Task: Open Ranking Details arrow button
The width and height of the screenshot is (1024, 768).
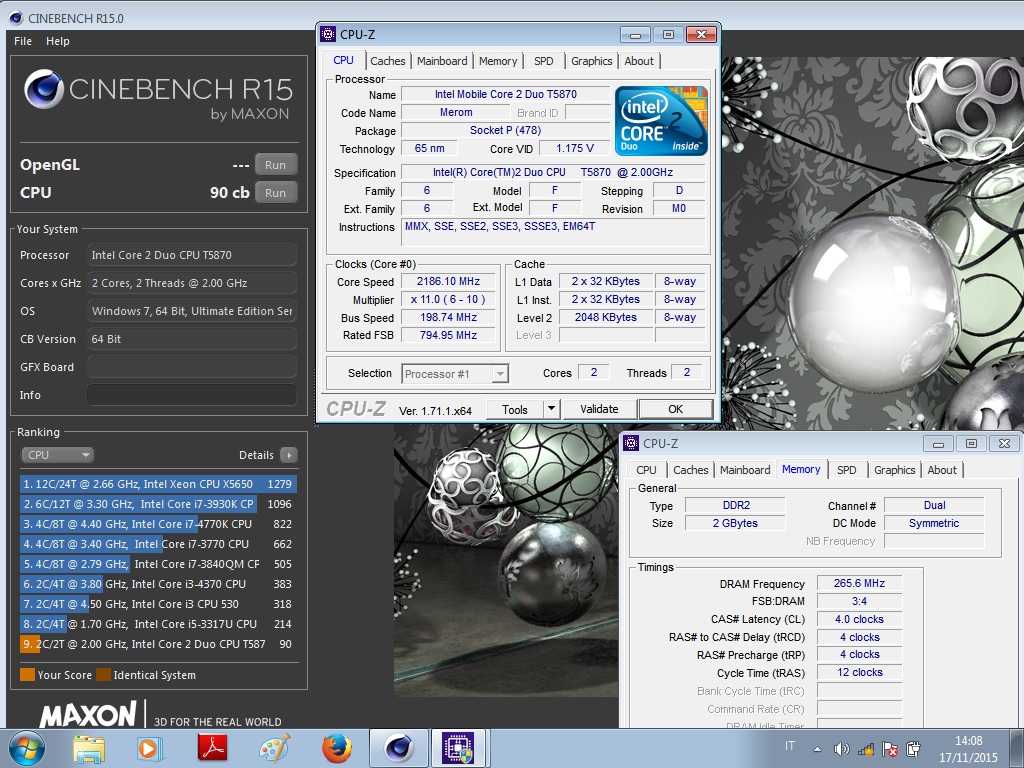Action: 289,455
